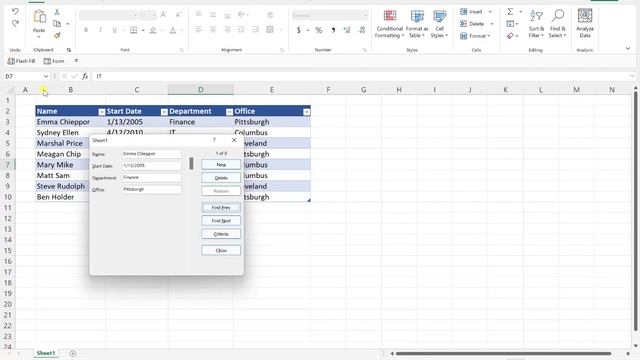The height and width of the screenshot is (360, 640).
Task: Open the Name column filter dropdown
Action: pos(102,112)
